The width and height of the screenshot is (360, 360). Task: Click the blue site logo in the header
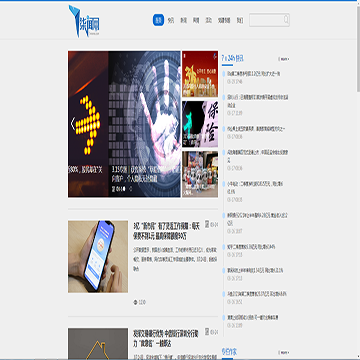[x=84, y=21]
